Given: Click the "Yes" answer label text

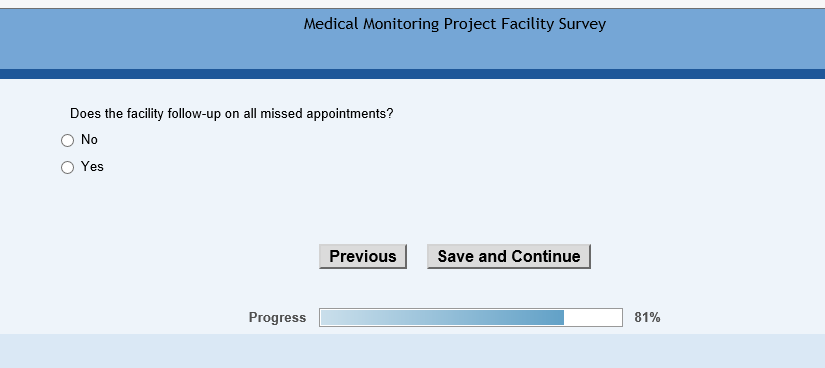Looking at the screenshot, I should [x=92, y=167].
